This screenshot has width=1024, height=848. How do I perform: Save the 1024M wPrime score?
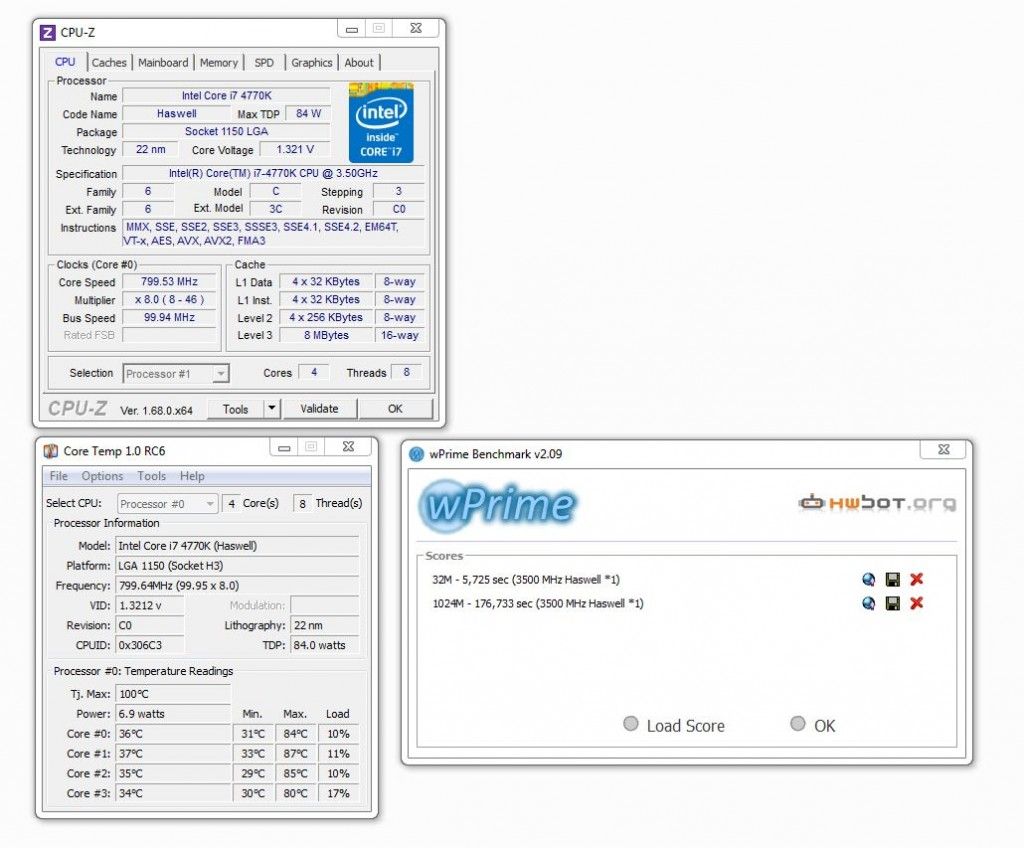pyautogui.click(x=892, y=603)
